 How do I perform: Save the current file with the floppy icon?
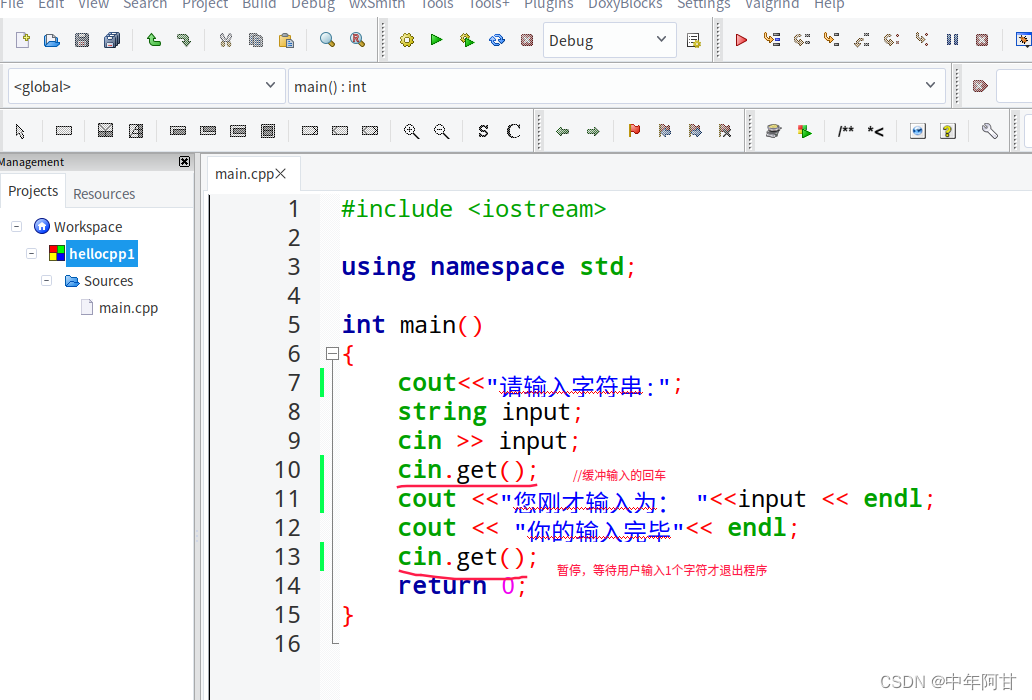[82, 40]
